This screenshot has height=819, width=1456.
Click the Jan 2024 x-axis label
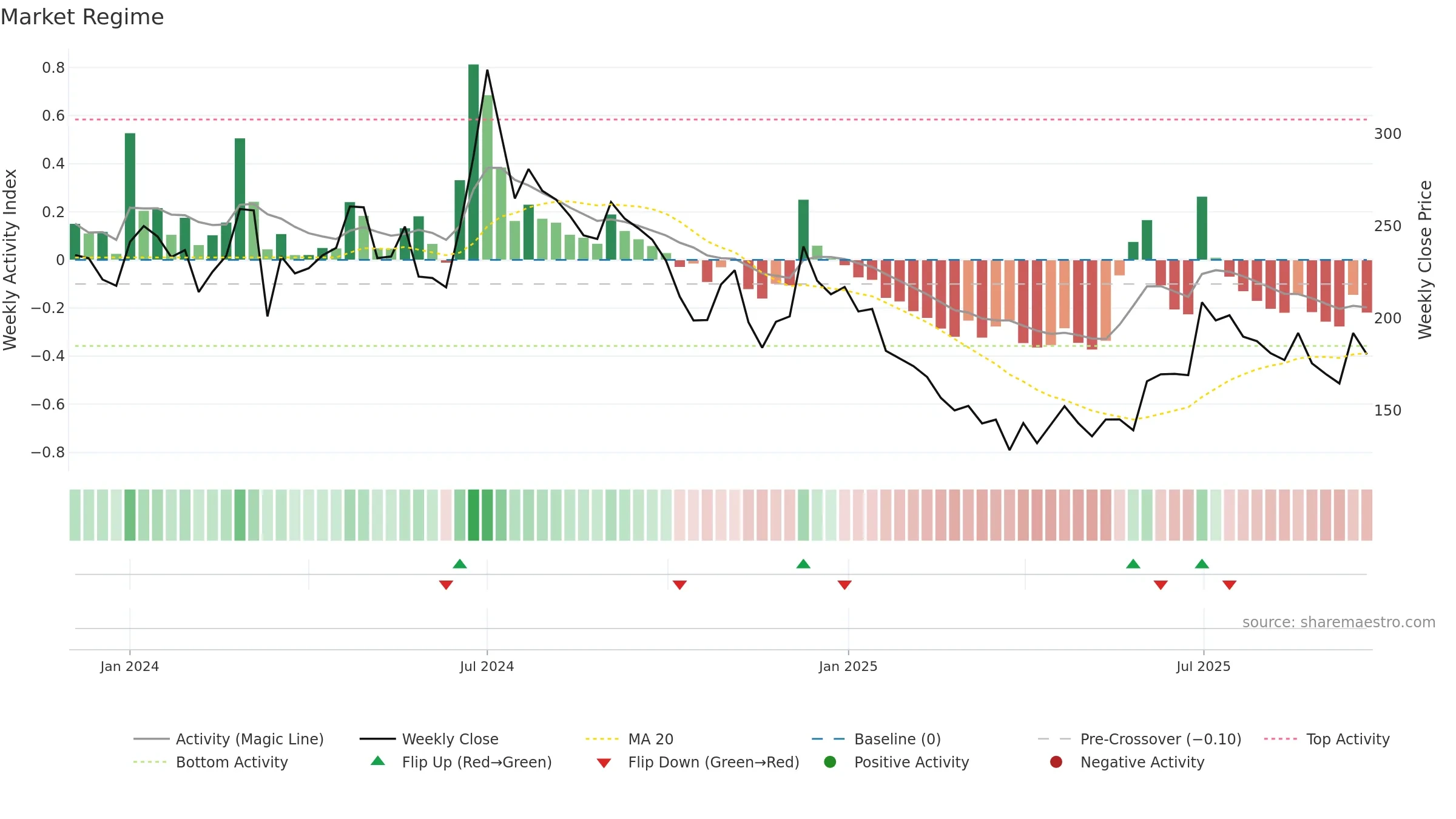pos(129,666)
